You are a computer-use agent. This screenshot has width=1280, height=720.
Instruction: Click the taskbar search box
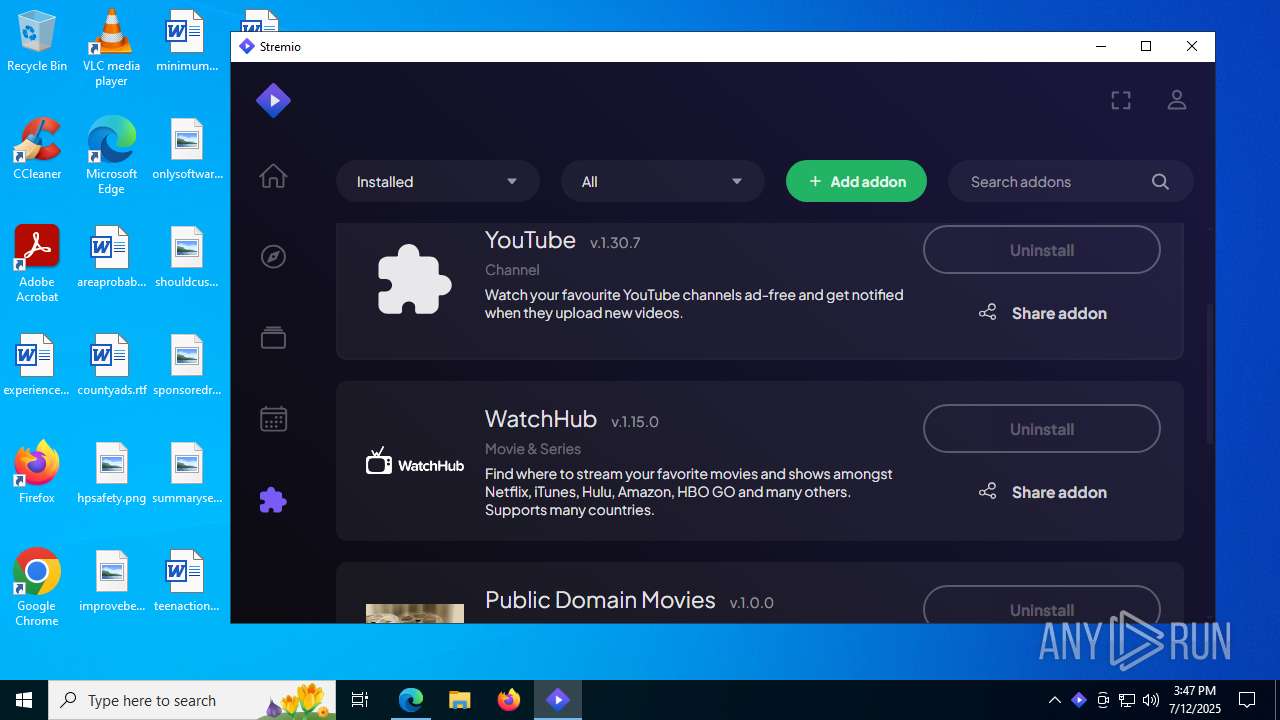pyautogui.click(x=192, y=700)
